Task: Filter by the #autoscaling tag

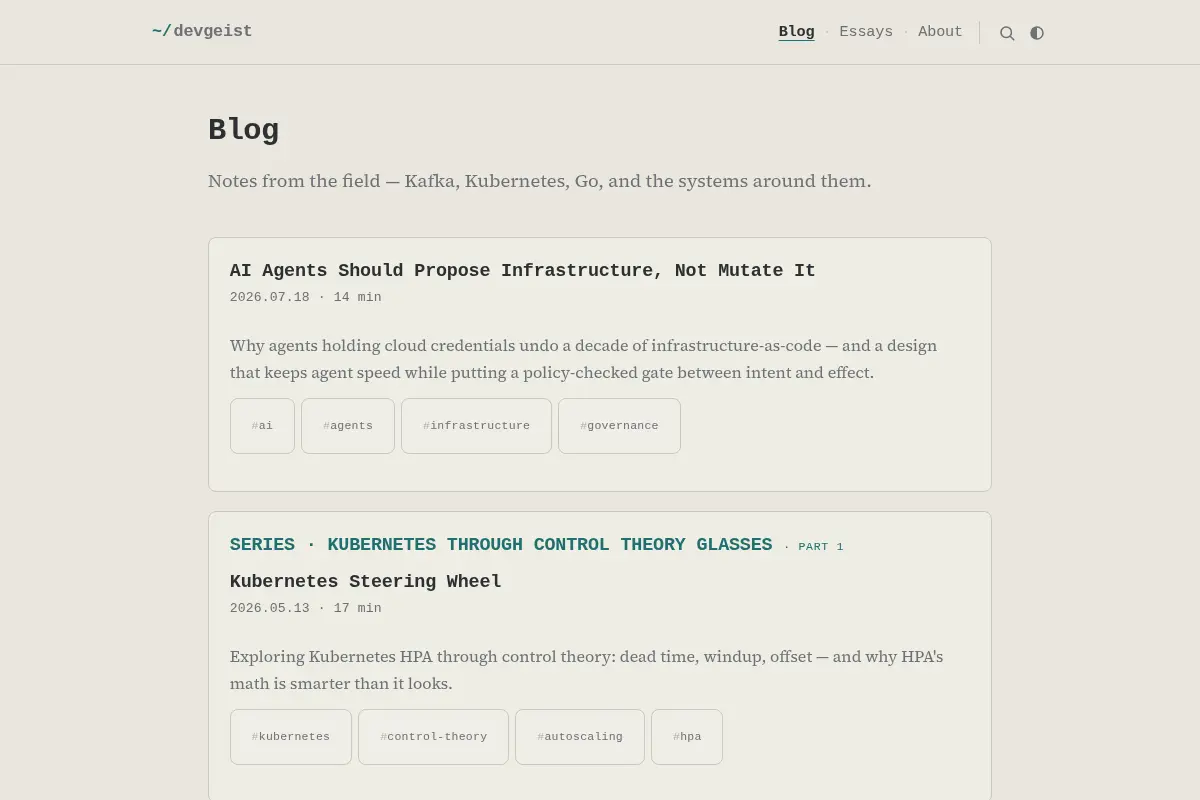Action: pyautogui.click(x=580, y=737)
